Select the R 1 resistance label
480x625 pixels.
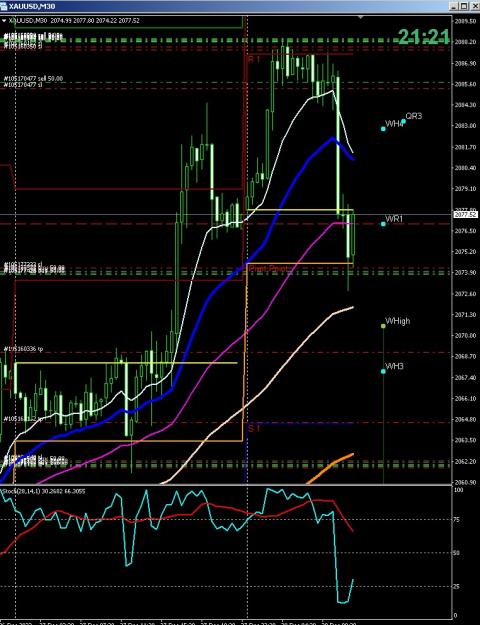pyautogui.click(x=254, y=59)
